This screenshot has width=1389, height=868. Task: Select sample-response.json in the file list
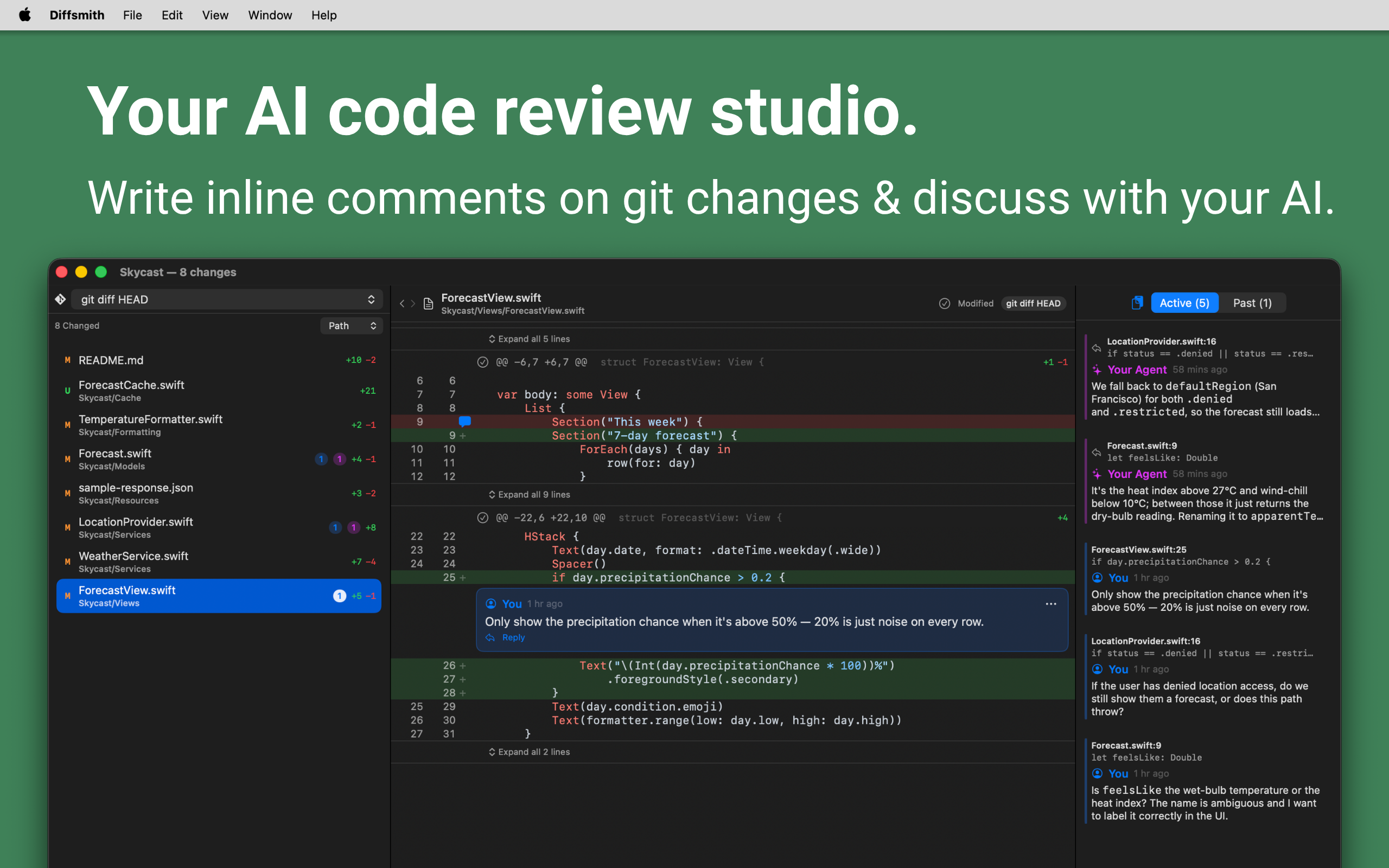[x=219, y=493]
